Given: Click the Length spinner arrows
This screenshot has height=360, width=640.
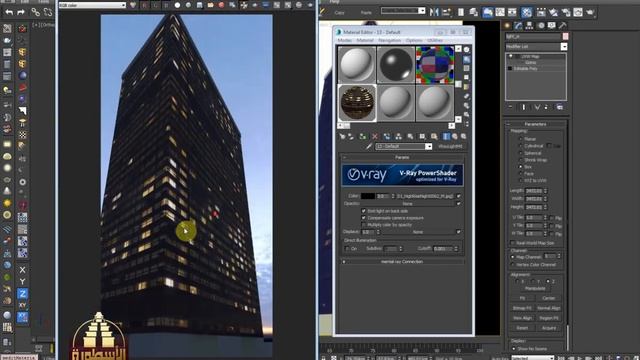Looking at the screenshot, I should (x=545, y=191).
